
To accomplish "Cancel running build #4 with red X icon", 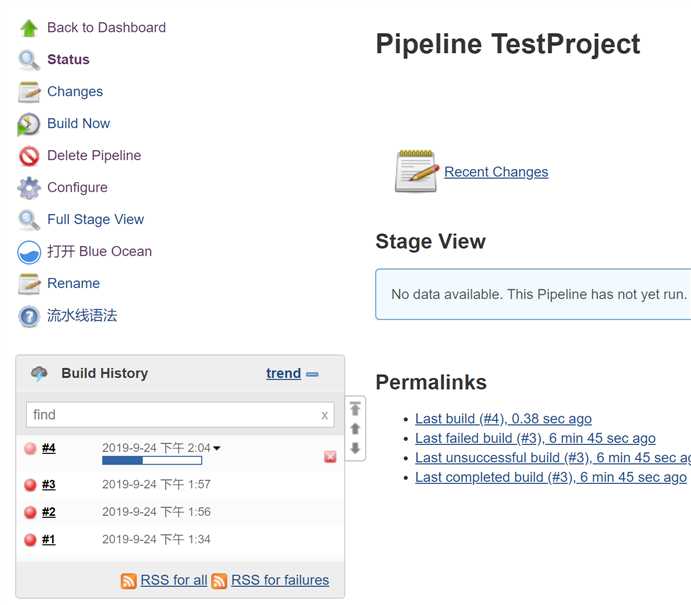I will (330, 457).
